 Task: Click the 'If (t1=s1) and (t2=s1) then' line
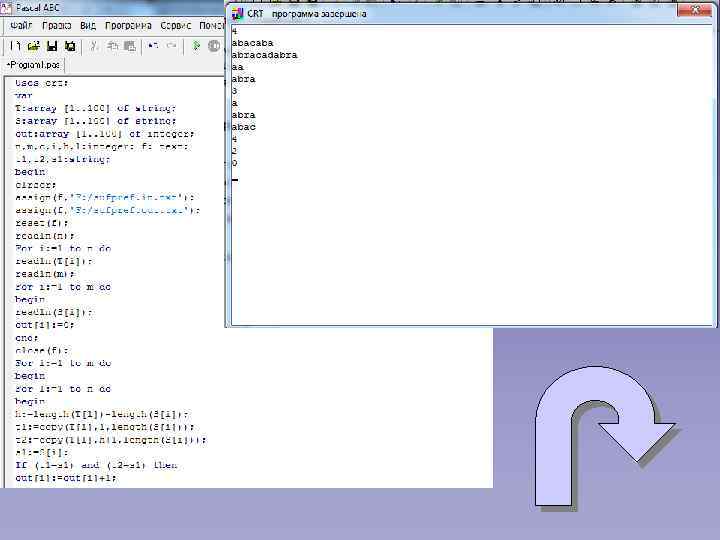(96, 466)
